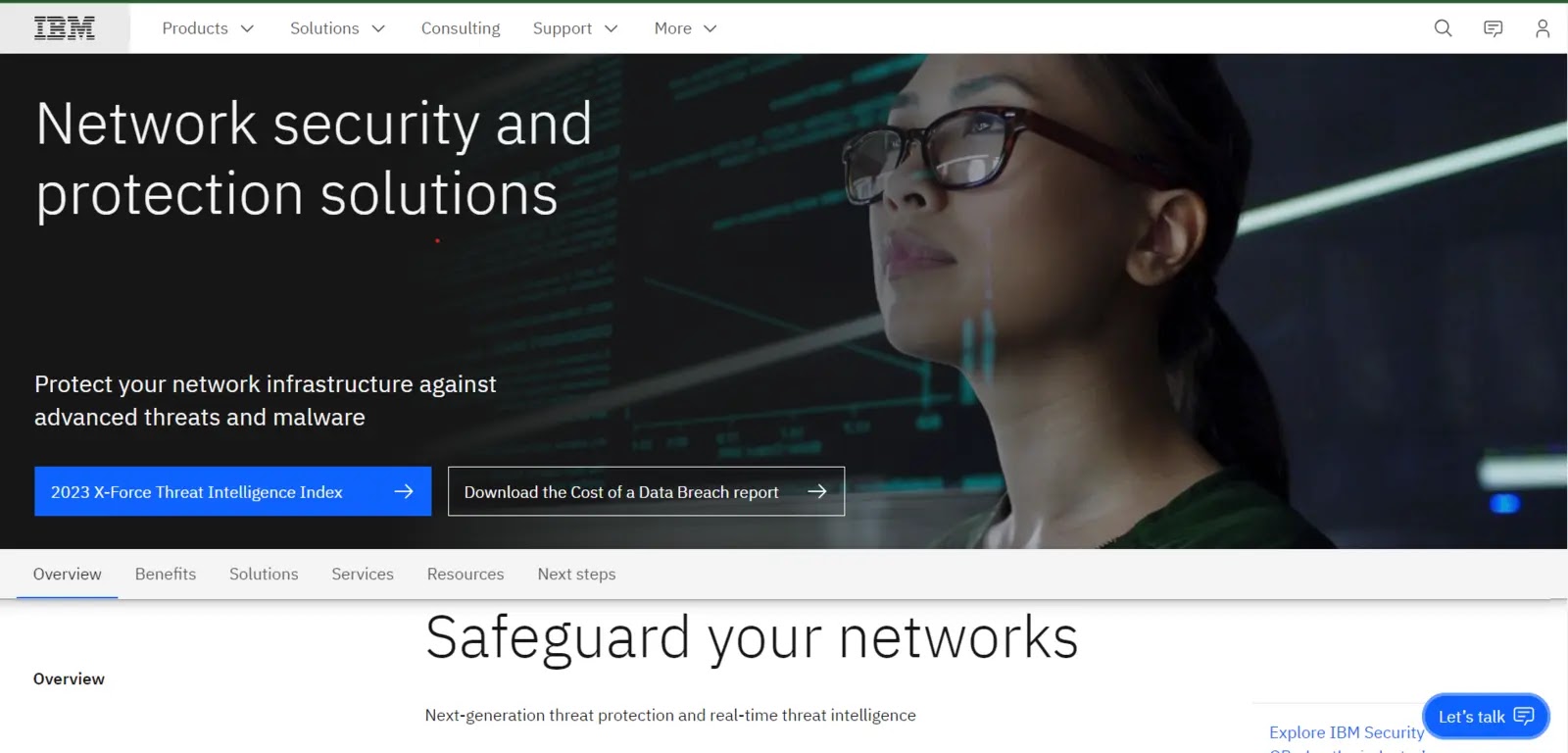The image size is (1568, 753).
Task: Expand the Support dropdown chevron
Action: (x=611, y=28)
